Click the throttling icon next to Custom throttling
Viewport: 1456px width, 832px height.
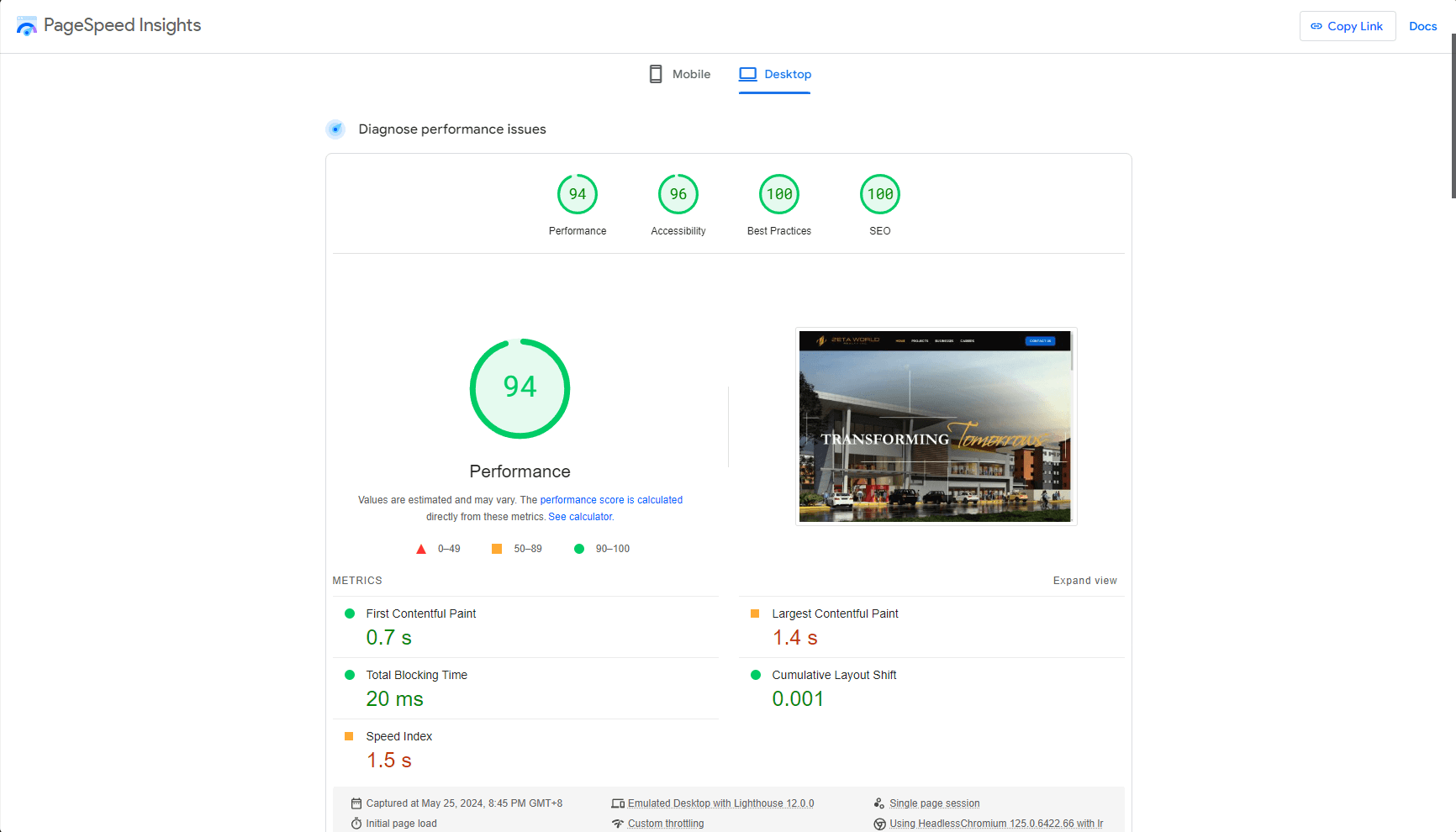coord(619,823)
